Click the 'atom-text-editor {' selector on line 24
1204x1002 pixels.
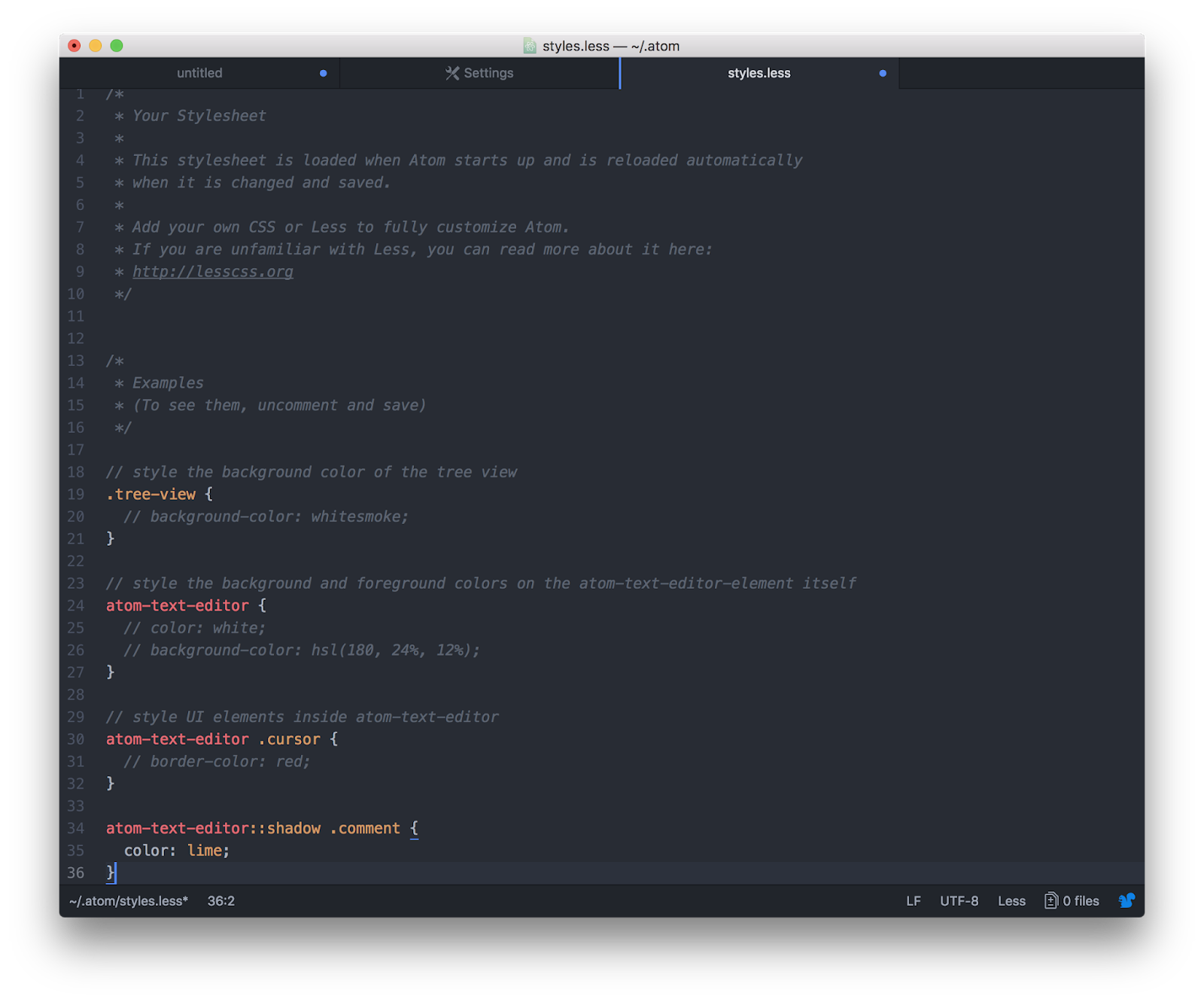click(x=187, y=605)
